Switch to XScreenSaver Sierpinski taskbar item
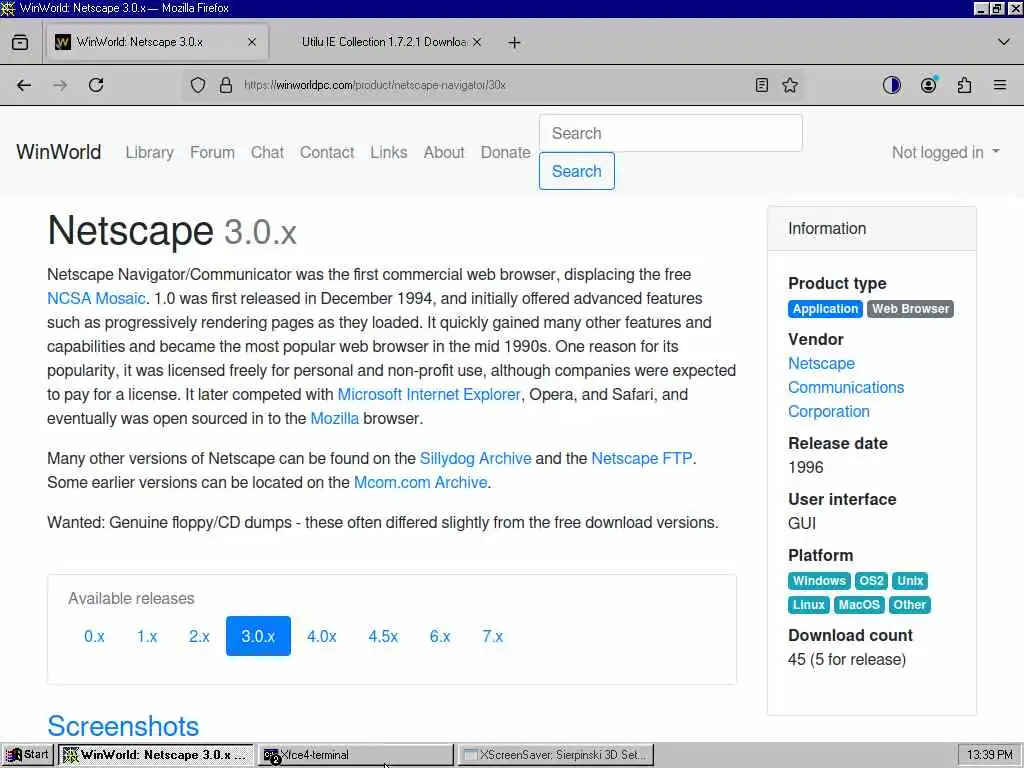Screen dimensions: 1024x768 (x=556, y=755)
